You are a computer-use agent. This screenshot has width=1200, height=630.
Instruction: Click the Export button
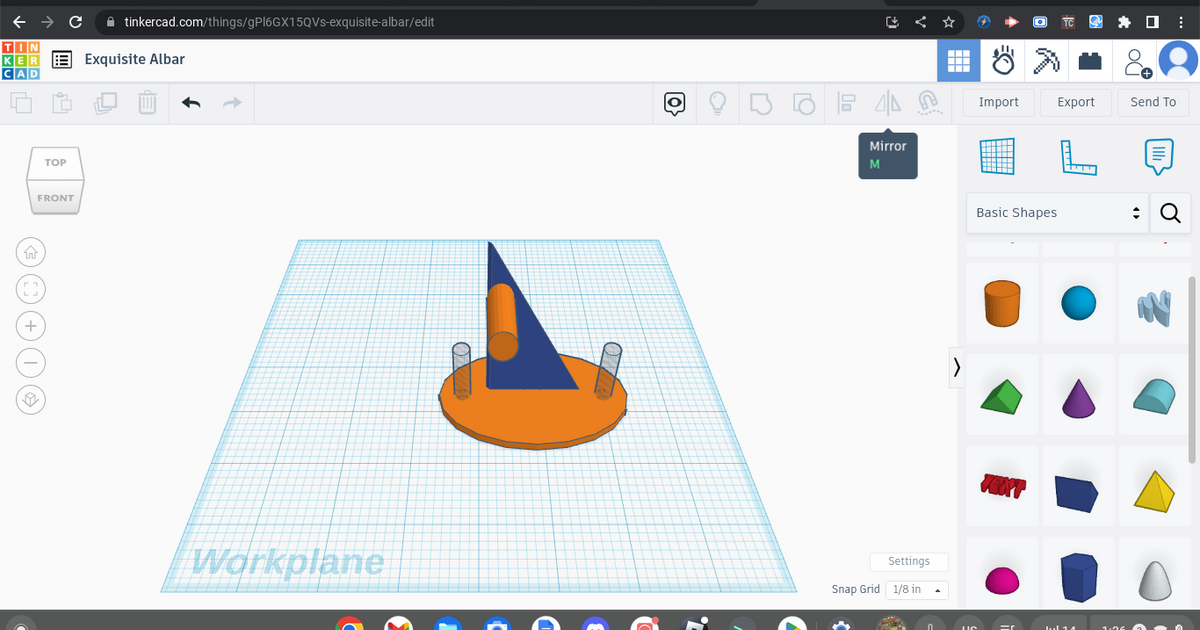click(x=1076, y=102)
